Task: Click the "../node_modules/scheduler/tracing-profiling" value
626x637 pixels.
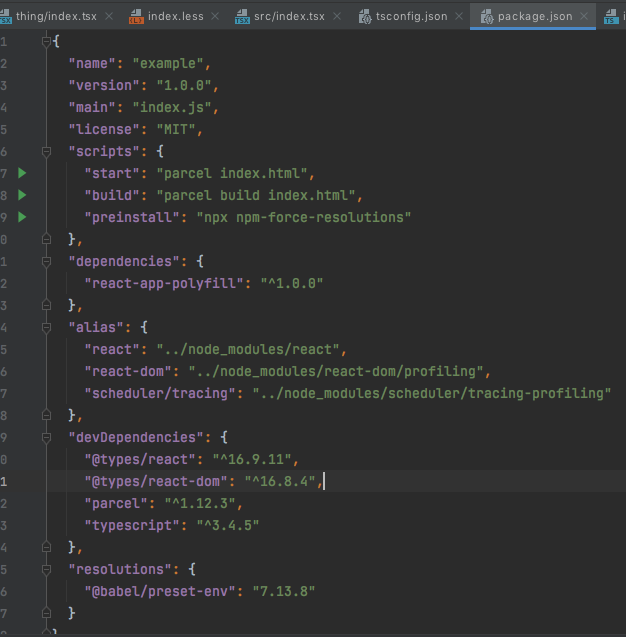Action: coord(432,394)
